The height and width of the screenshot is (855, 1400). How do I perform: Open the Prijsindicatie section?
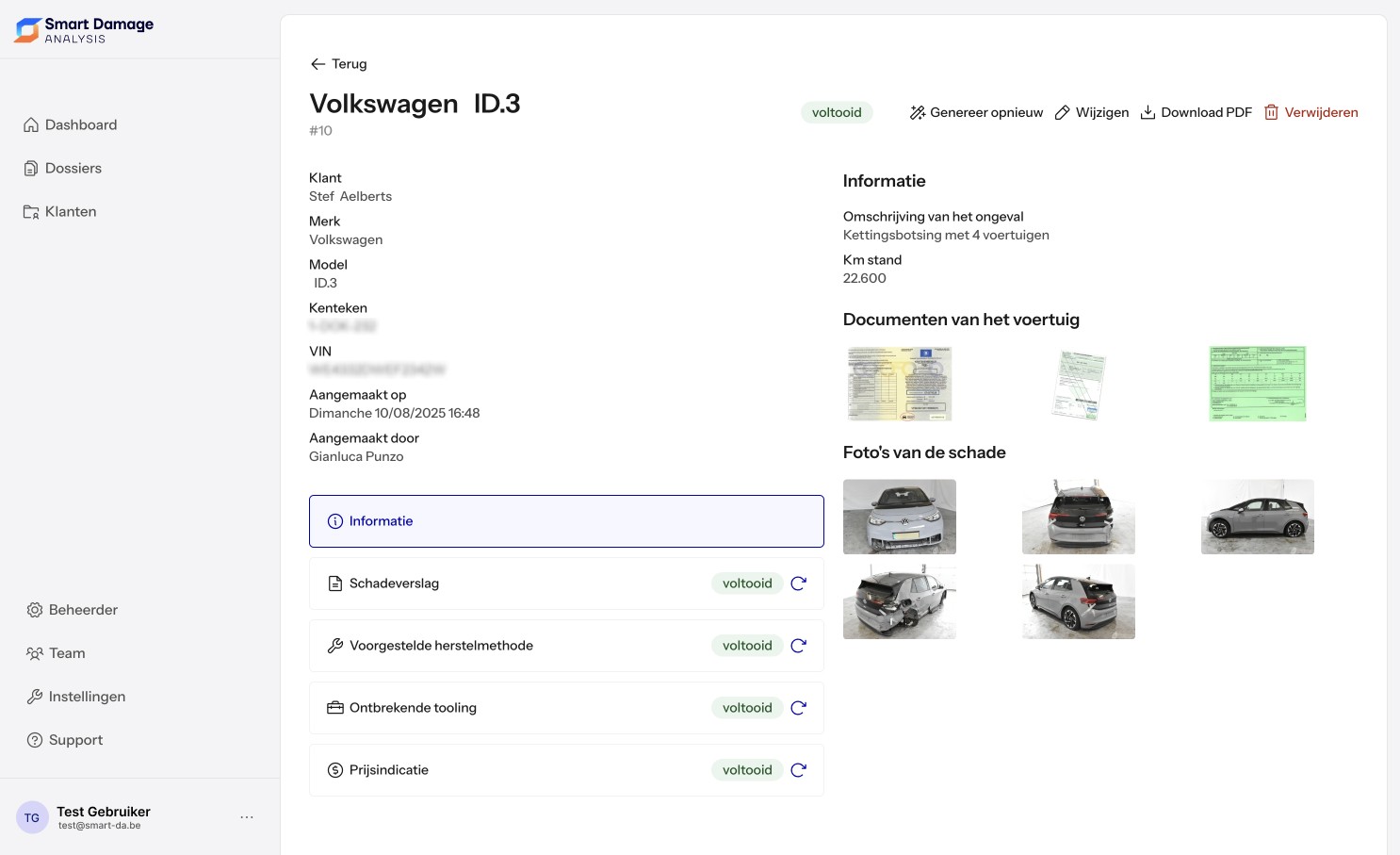566,770
